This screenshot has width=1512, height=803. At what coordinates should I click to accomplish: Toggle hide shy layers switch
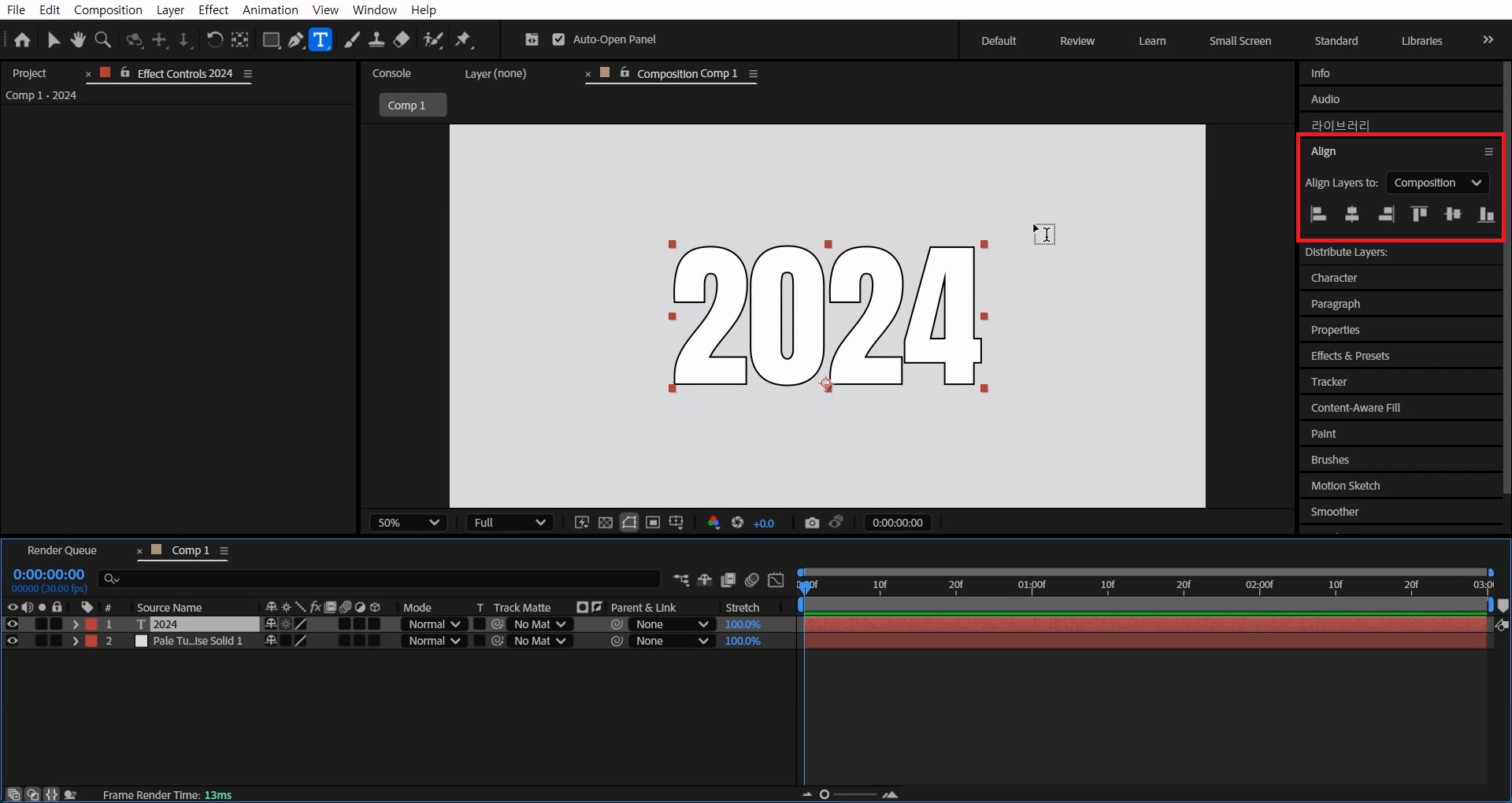click(705, 580)
